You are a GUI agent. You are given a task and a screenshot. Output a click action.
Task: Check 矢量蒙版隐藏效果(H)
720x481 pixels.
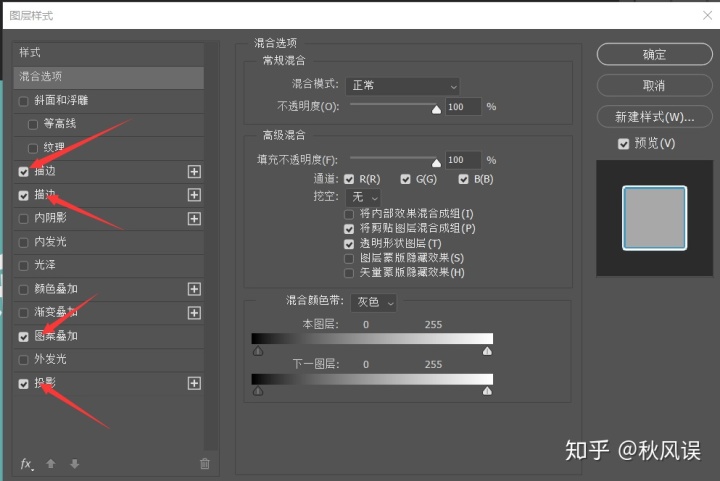[x=349, y=273]
